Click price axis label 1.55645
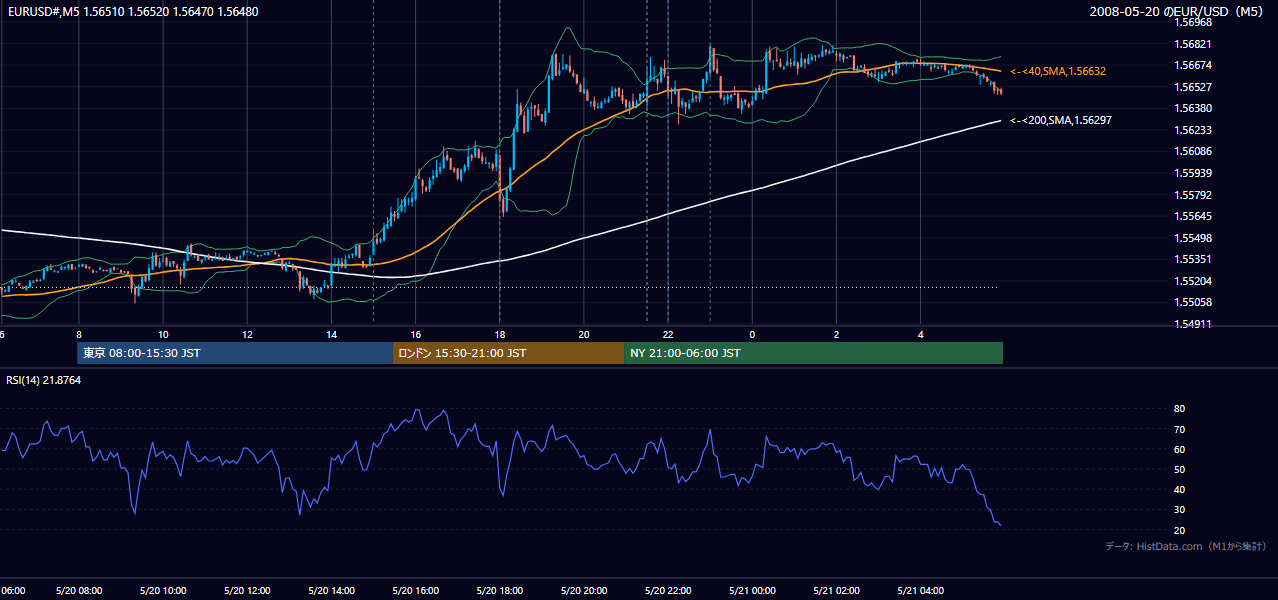 1193,216
